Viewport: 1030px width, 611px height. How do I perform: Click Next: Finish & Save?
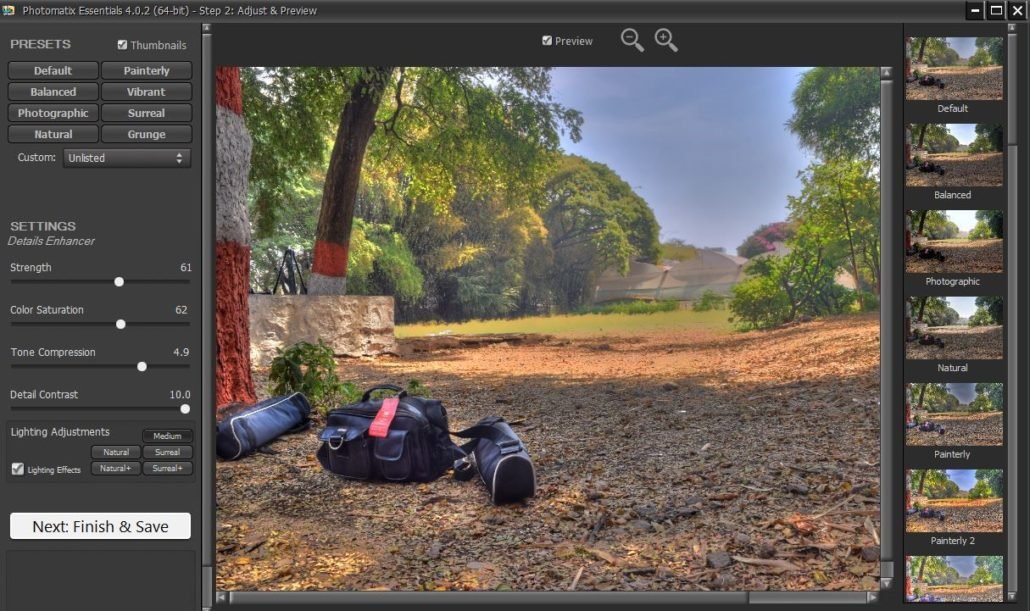pyautogui.click(x=101, y=526)
